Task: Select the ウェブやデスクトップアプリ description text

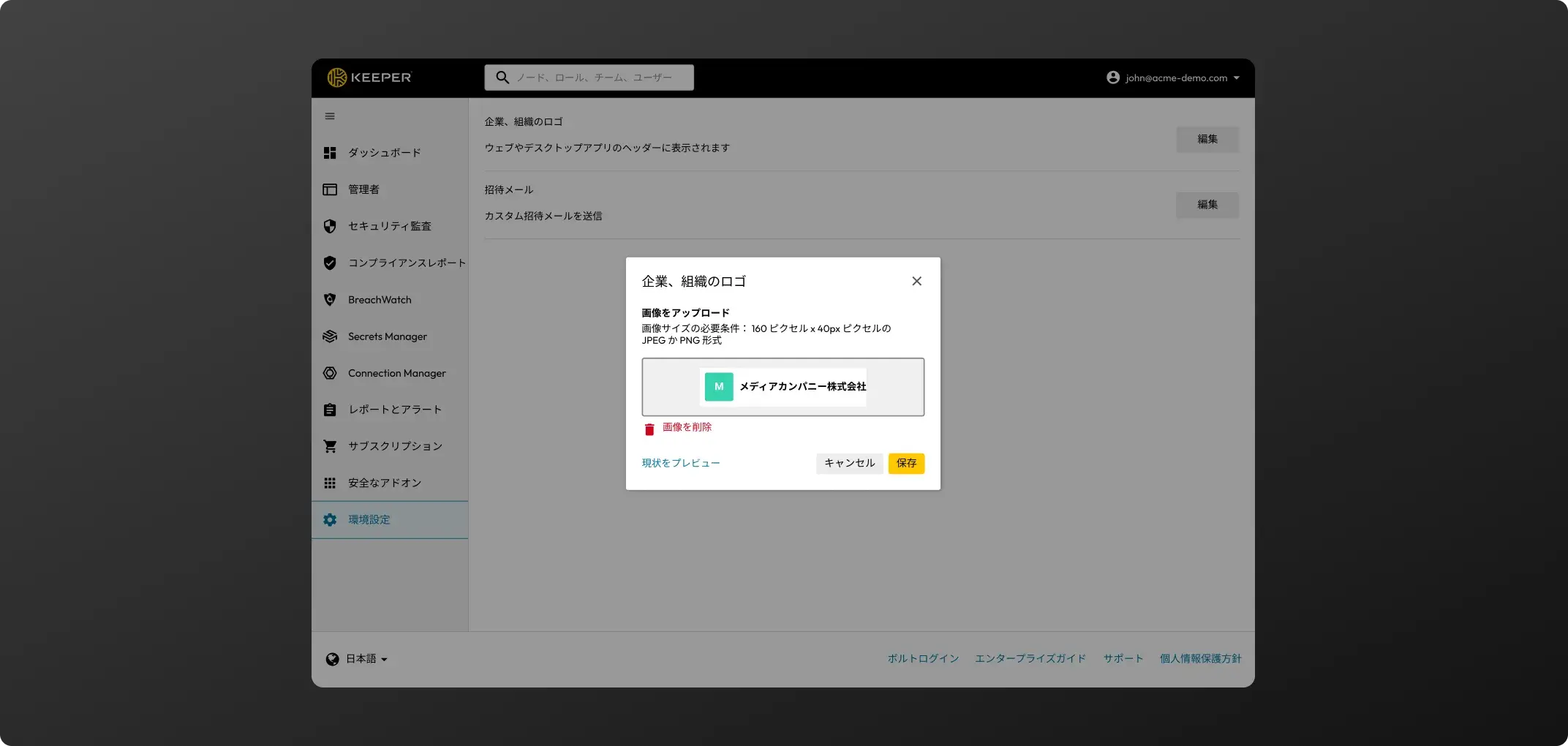Action: click(607, 148)
